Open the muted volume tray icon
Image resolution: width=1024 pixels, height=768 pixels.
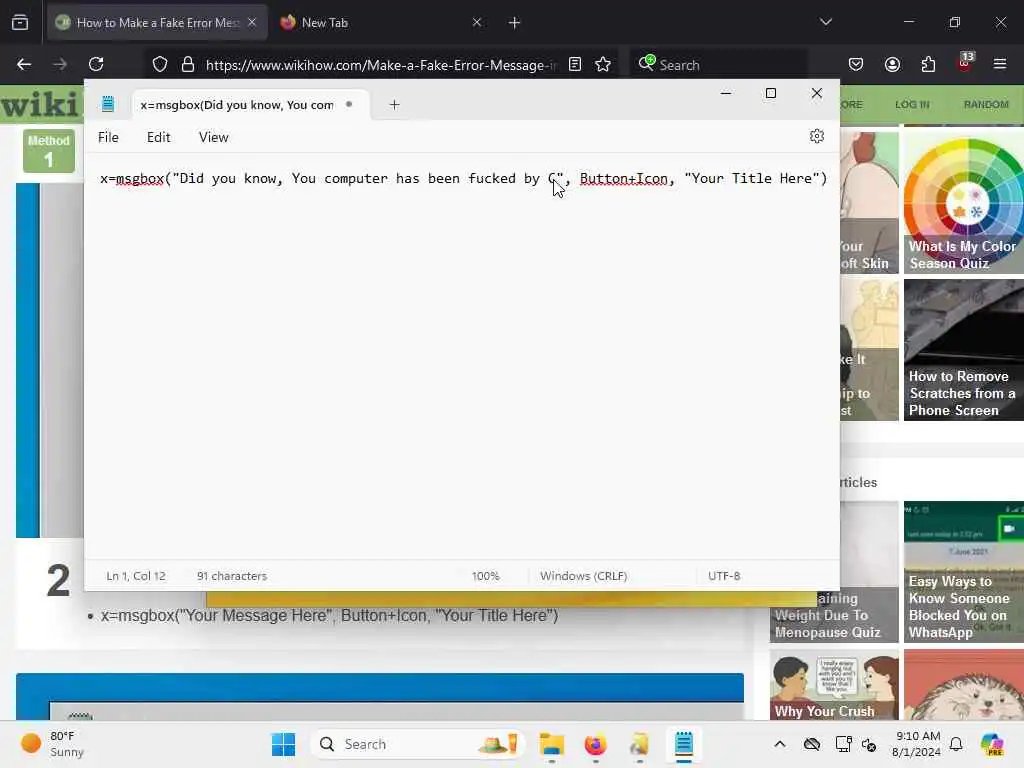869,744
